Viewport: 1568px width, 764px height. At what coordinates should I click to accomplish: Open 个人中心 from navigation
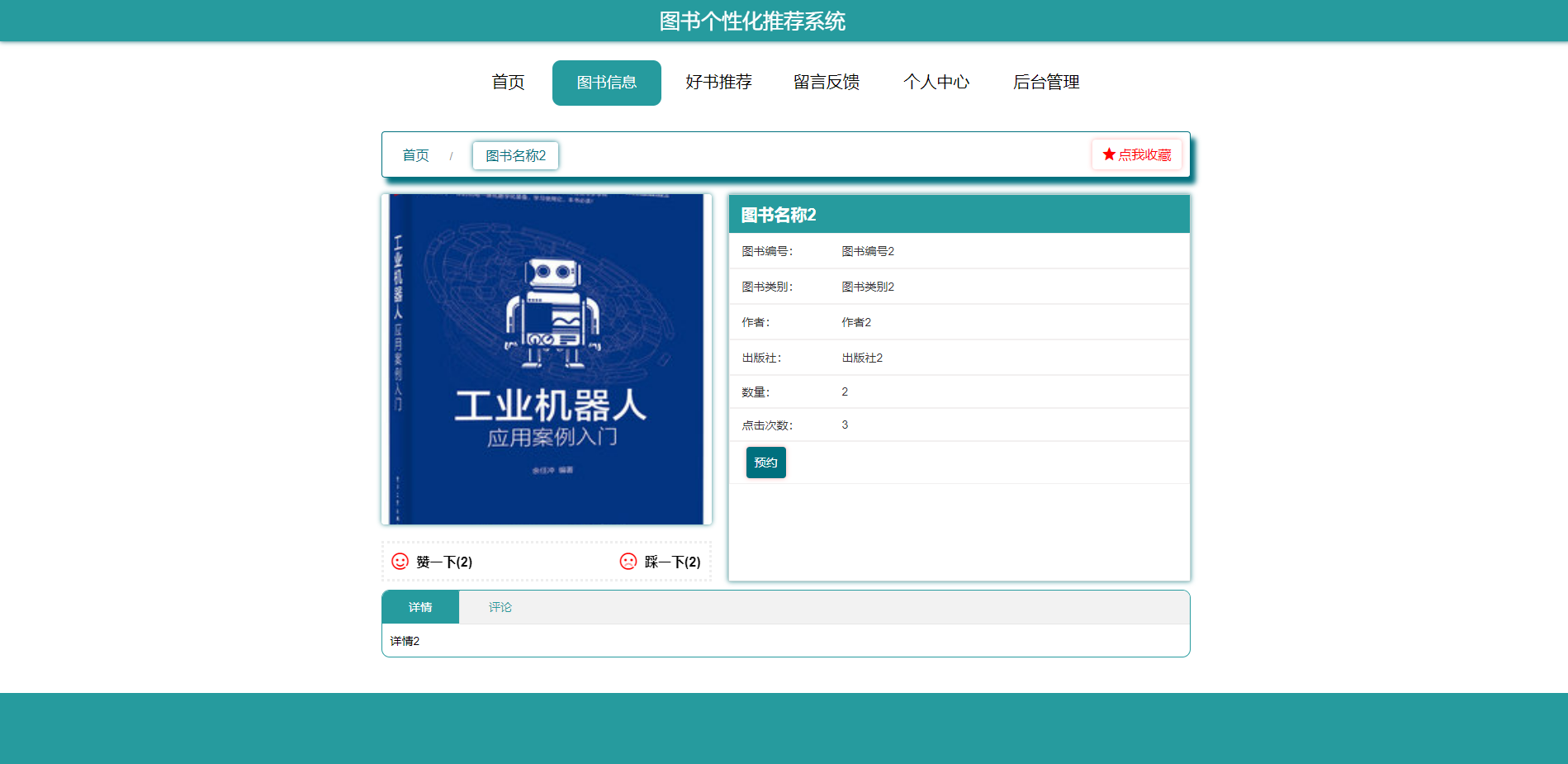pos(936,83)
